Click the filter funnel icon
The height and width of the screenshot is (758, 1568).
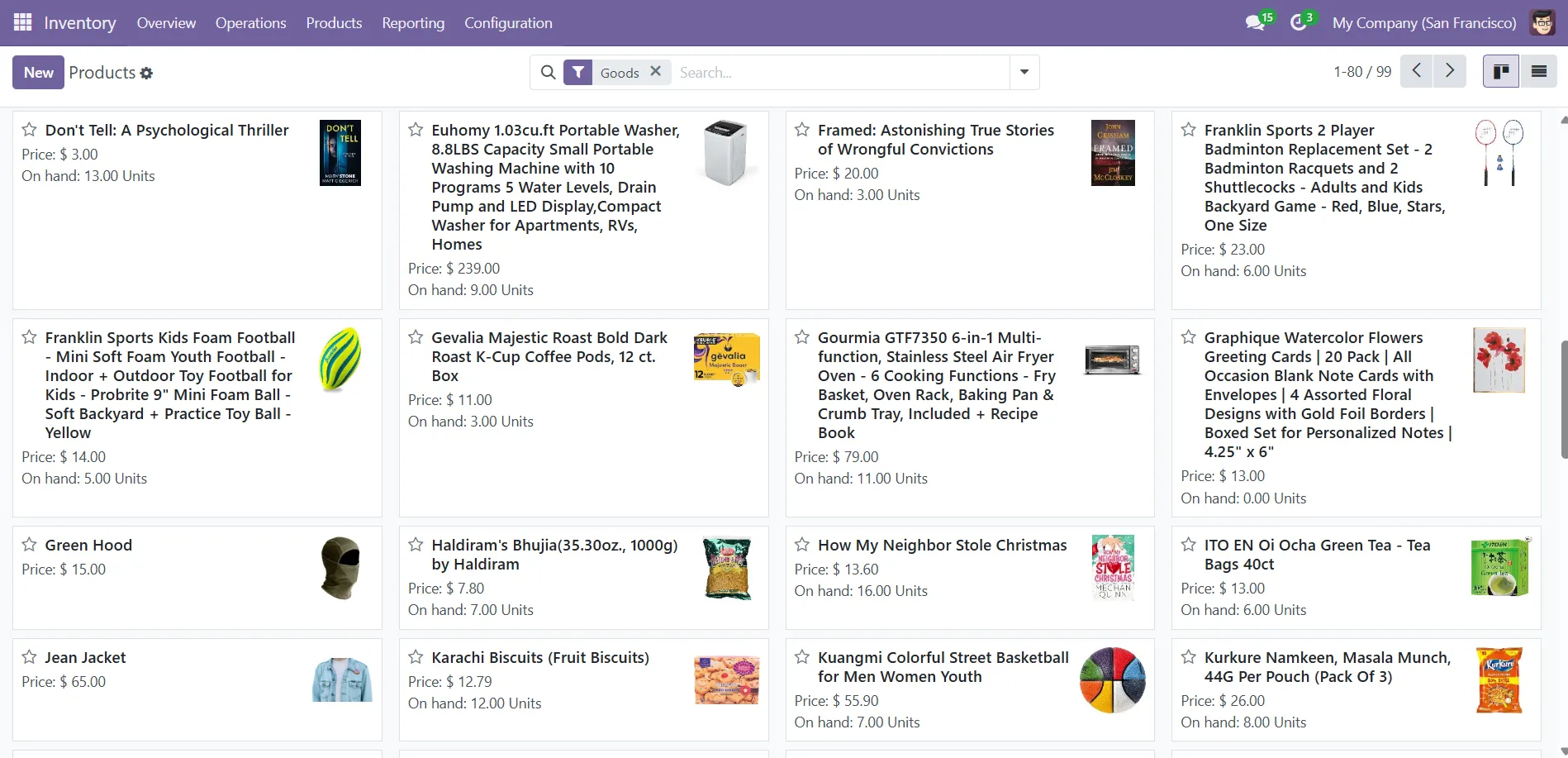(578, 73)
